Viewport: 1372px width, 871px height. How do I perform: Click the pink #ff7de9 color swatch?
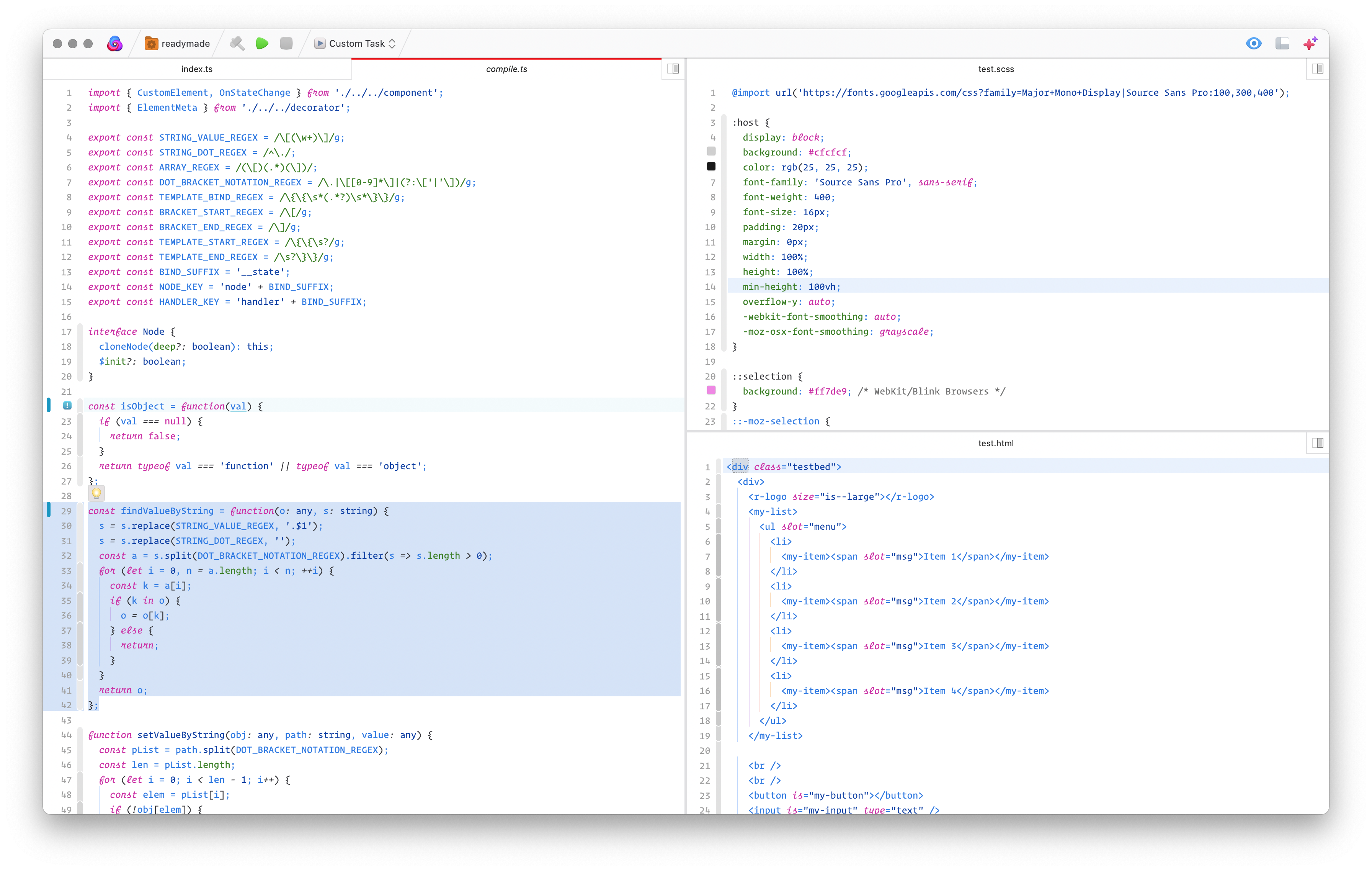click(x=711, y=390)
